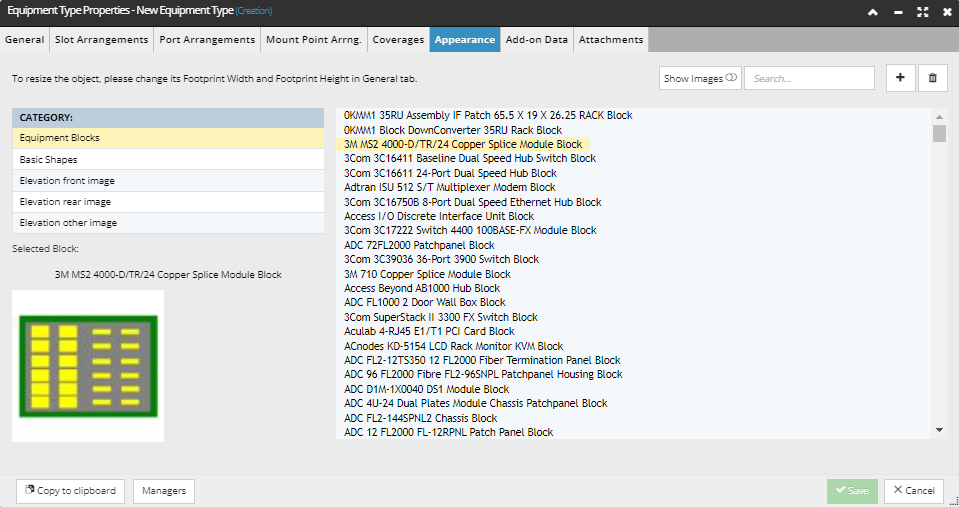
Task: Select 3Com 3C39036 36-Port 3900 Switch Block
Action: pos(442,259)
